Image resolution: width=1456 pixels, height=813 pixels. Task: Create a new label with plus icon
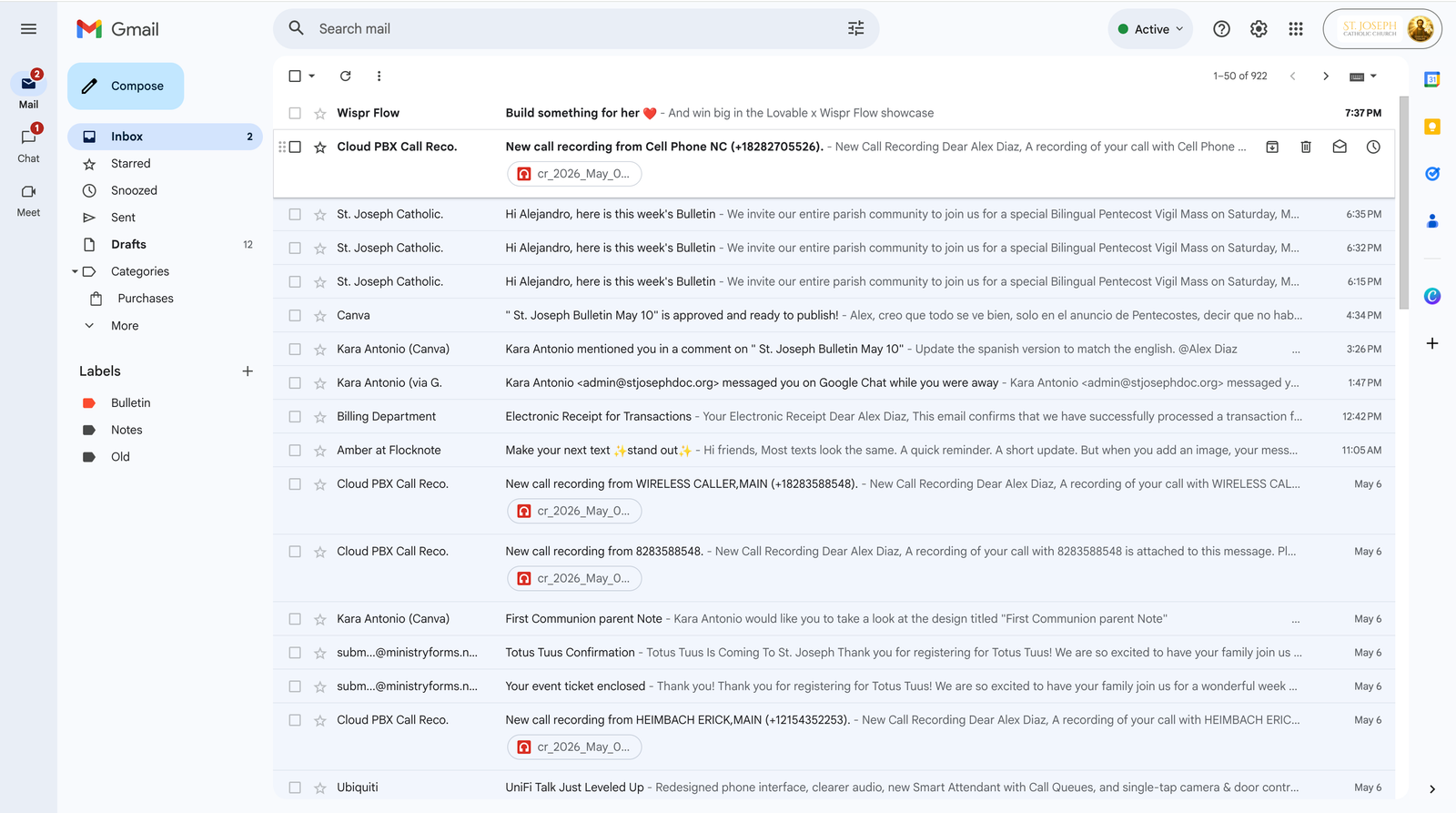point(248,371)
